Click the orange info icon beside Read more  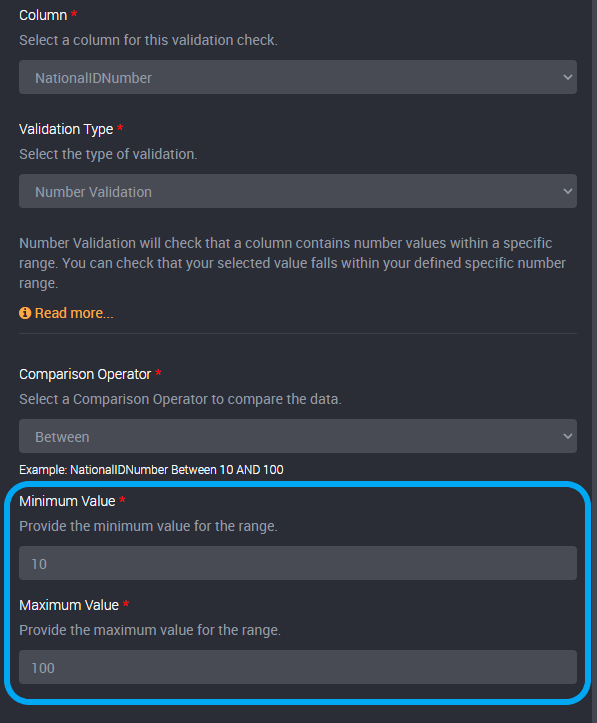coord(25,313)
